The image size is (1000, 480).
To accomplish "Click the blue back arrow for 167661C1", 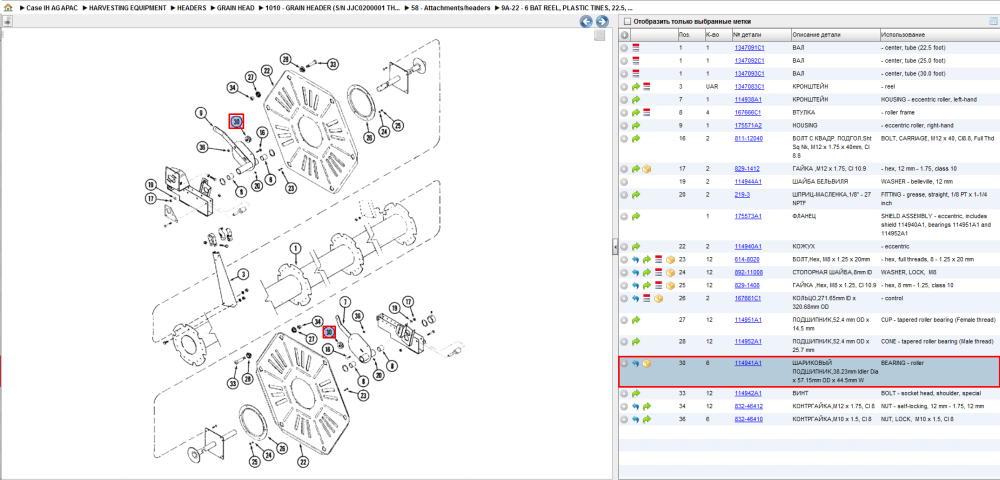I will (636, 298).
